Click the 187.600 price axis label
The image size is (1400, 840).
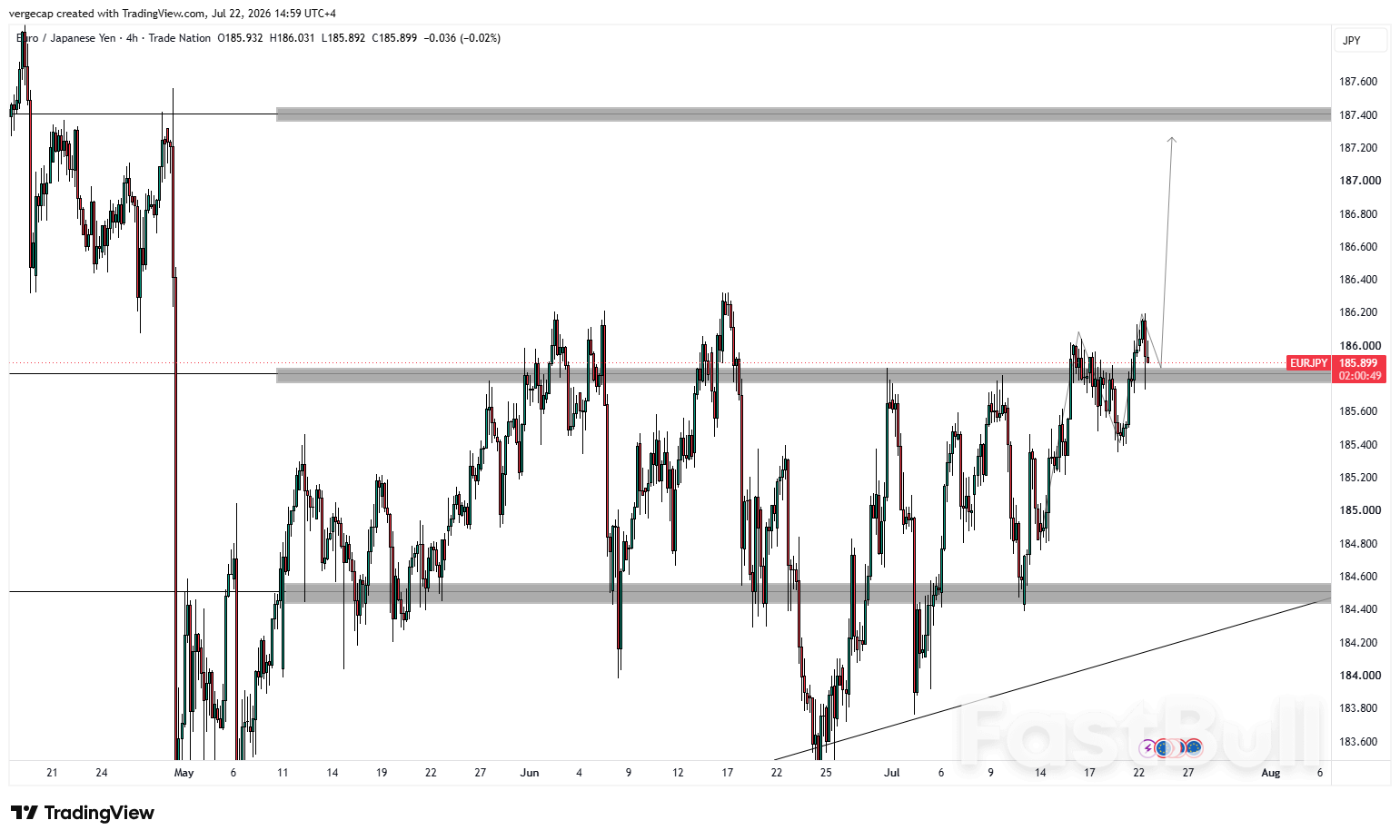coord(1358,82)
